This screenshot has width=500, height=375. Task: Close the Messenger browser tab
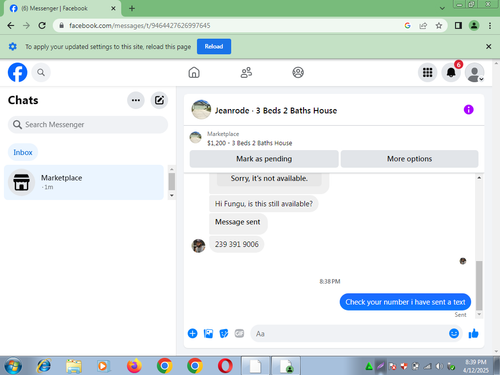[113, 8]
